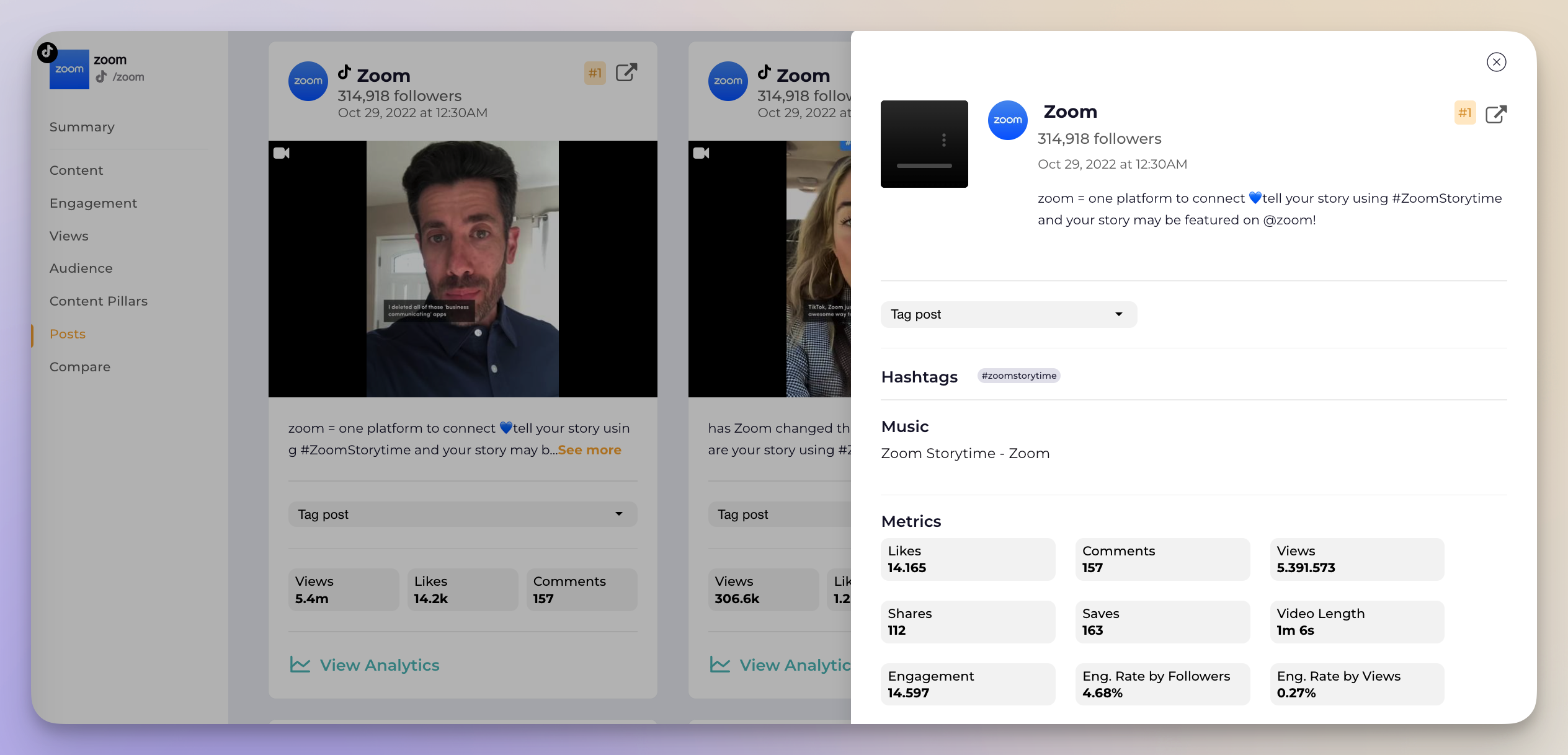The height and width of the screenshot is (755, 1568).
Task: Click Oct 29, 2022 date in detail panel
Action: tap(1113, 164)
